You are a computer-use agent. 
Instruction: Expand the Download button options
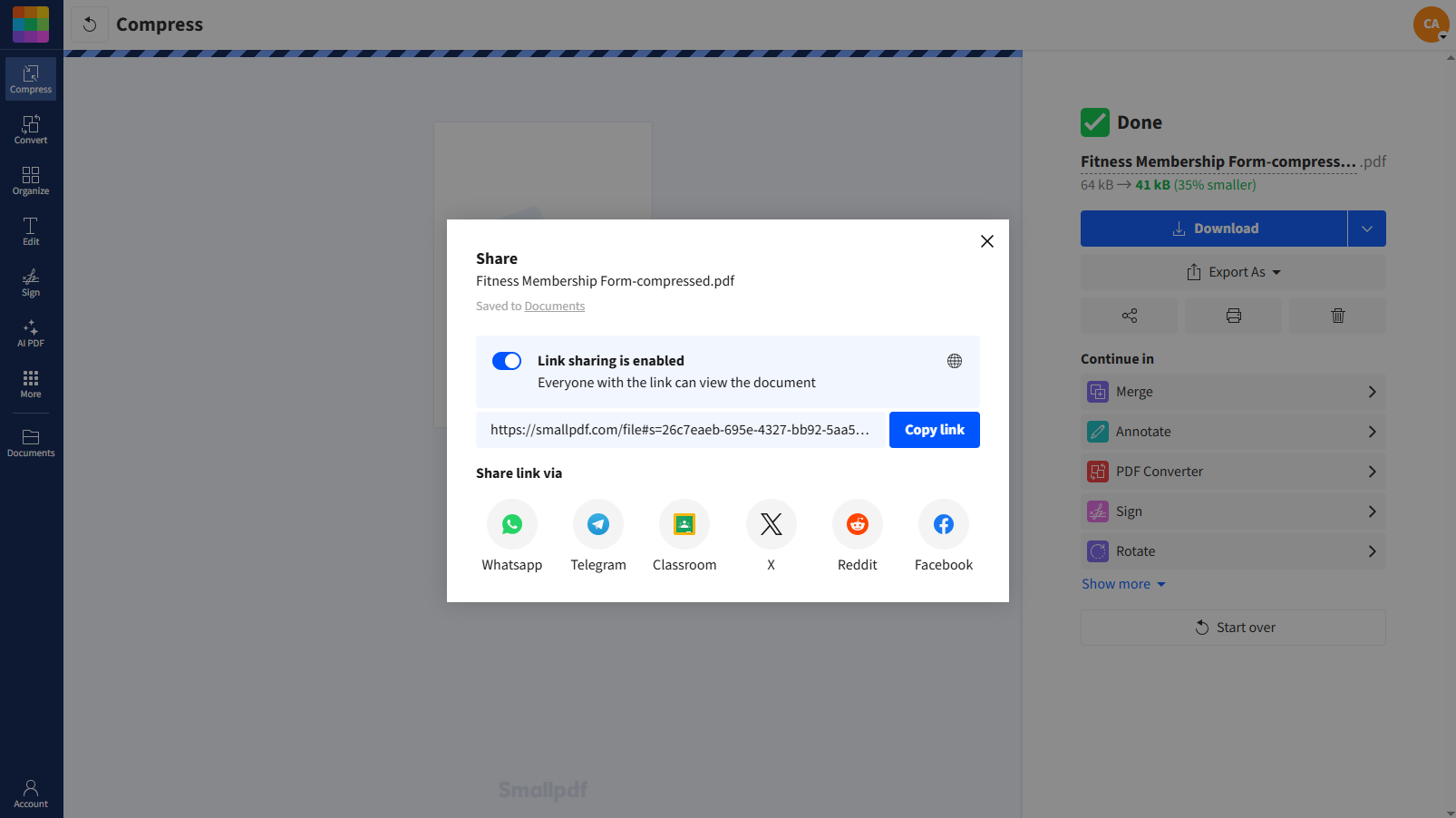[x=1366, y=228]
